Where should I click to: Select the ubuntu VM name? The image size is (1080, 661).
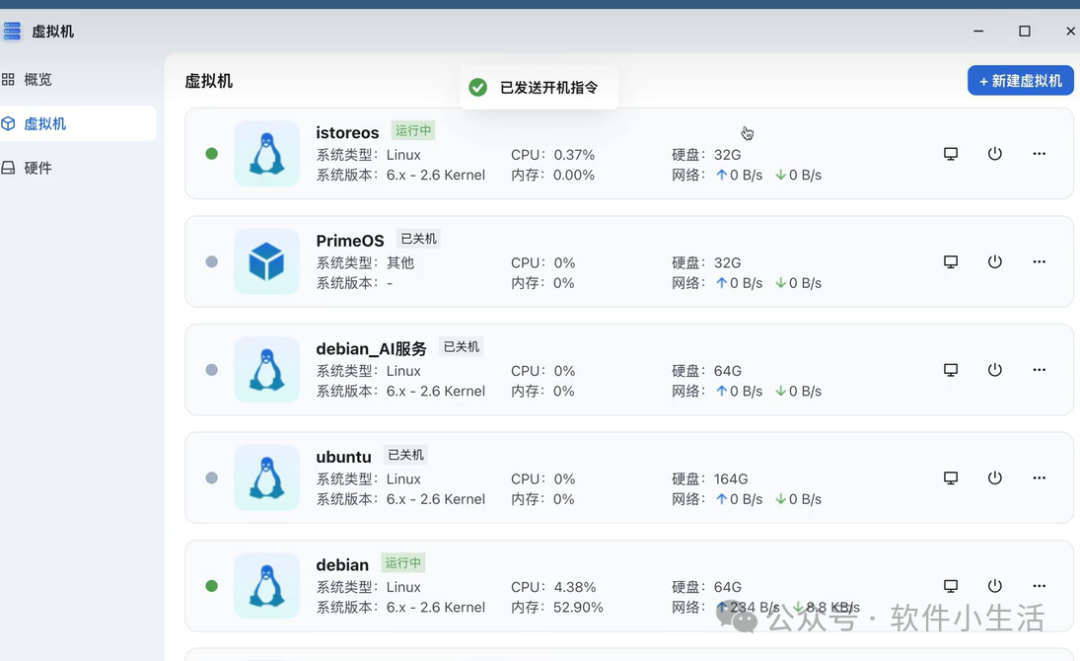point(343,457)
